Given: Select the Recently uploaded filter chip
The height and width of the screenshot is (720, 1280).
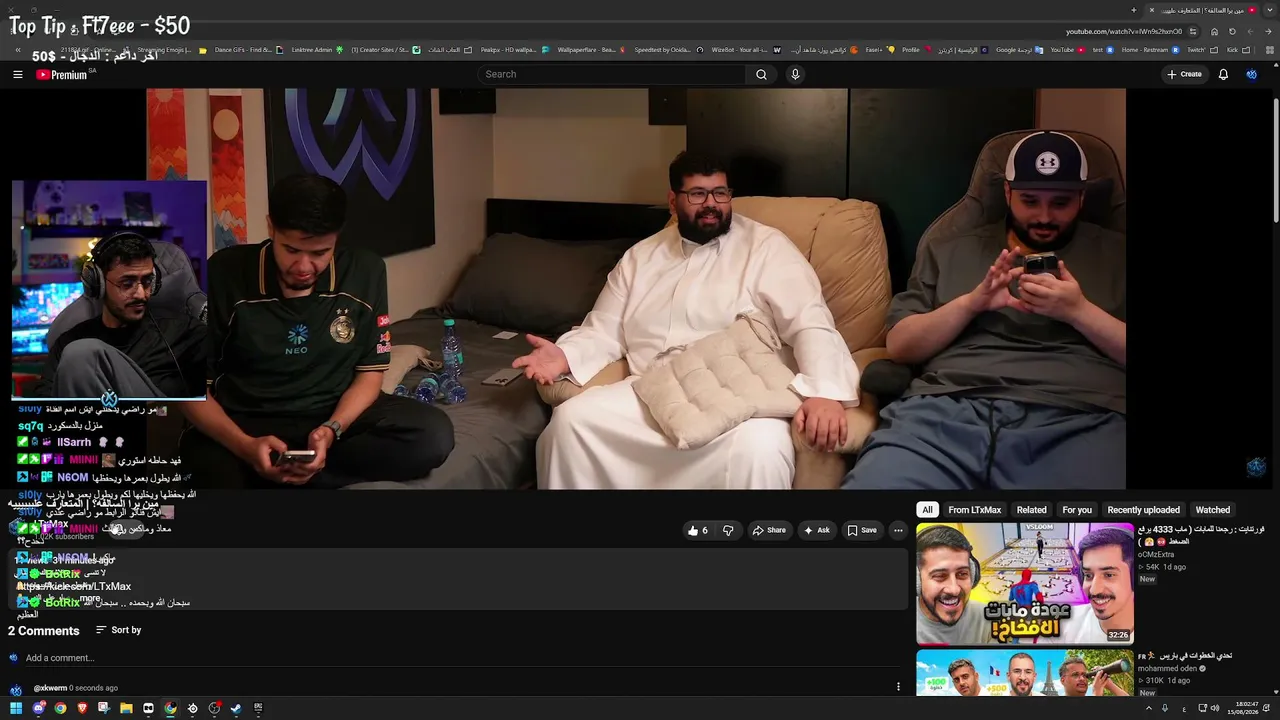Looking at the screenshot, I should pyautogui.click(x=1144, y=510).
